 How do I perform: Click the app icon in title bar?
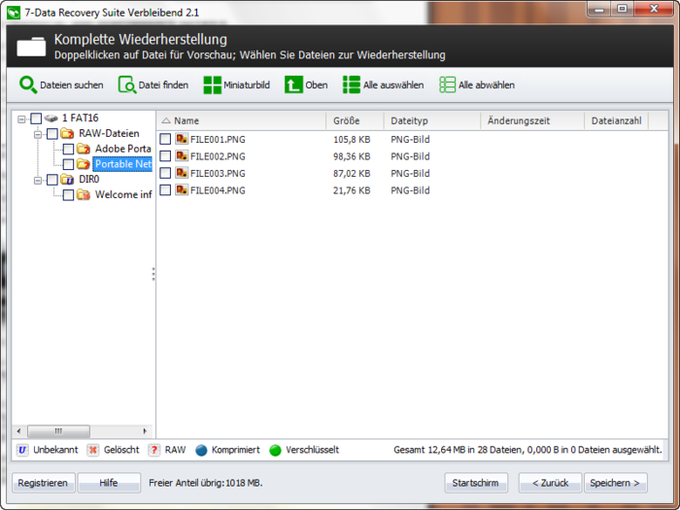(x=13, y=12)
